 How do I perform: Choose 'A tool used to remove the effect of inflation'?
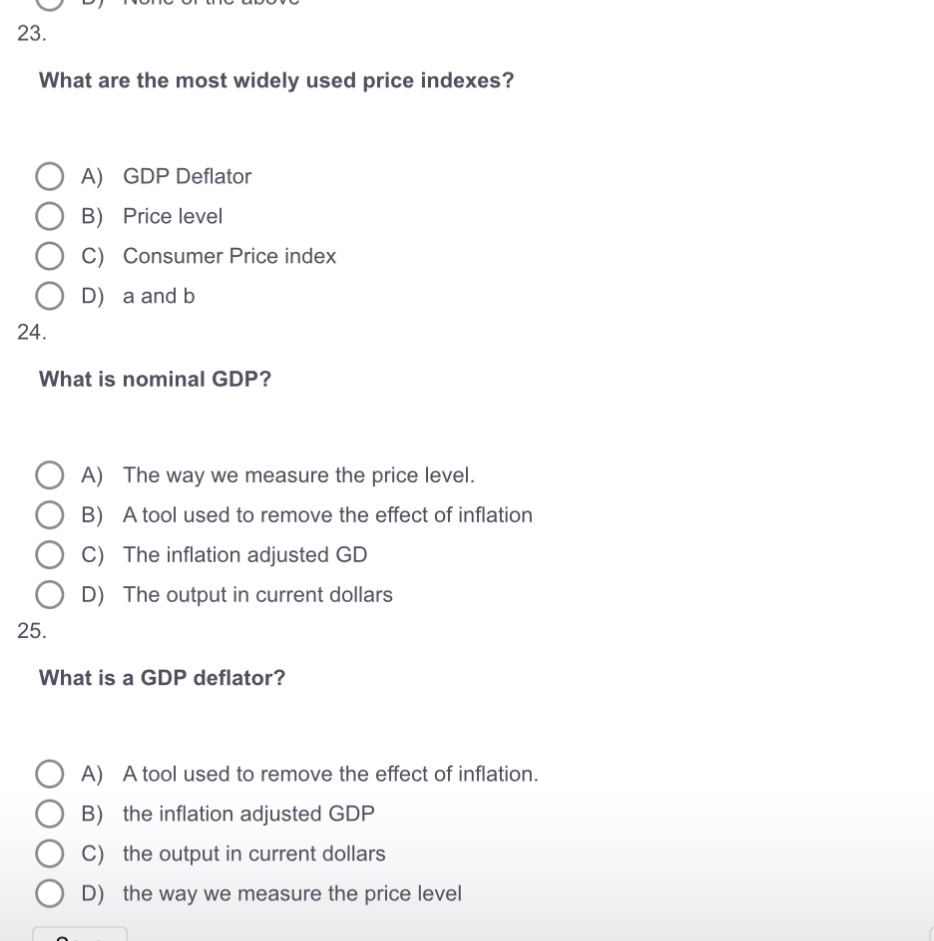[49, 514]
